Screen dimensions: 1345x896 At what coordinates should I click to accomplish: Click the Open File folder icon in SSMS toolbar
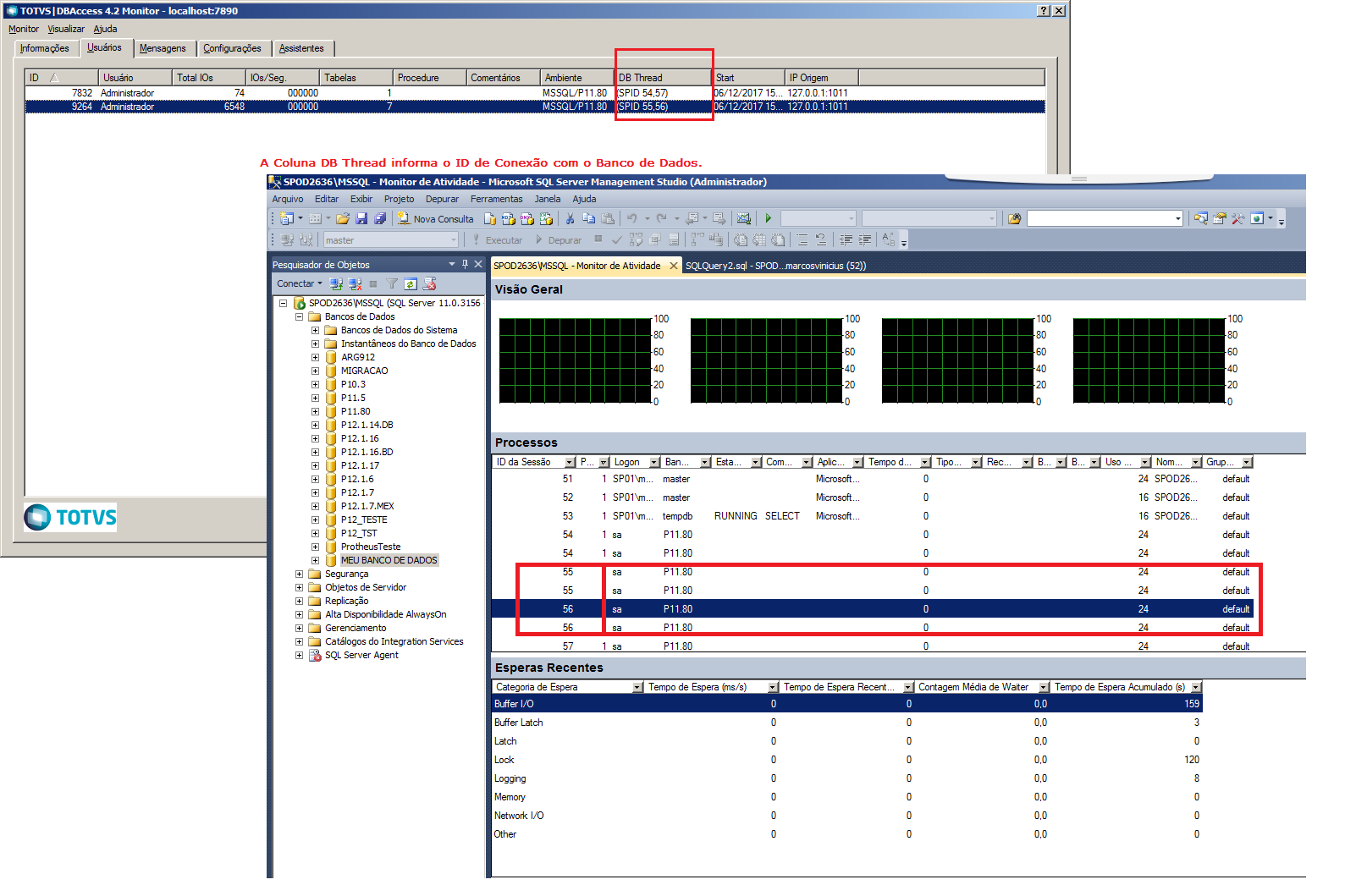point(343,218)
